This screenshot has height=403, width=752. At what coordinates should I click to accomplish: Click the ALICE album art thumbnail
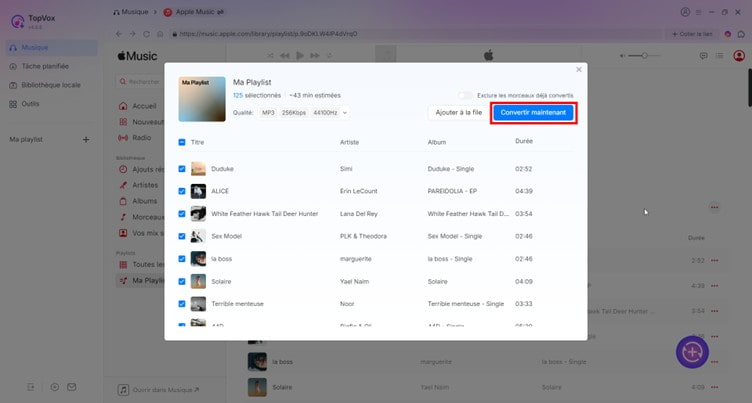click(198, 191)
